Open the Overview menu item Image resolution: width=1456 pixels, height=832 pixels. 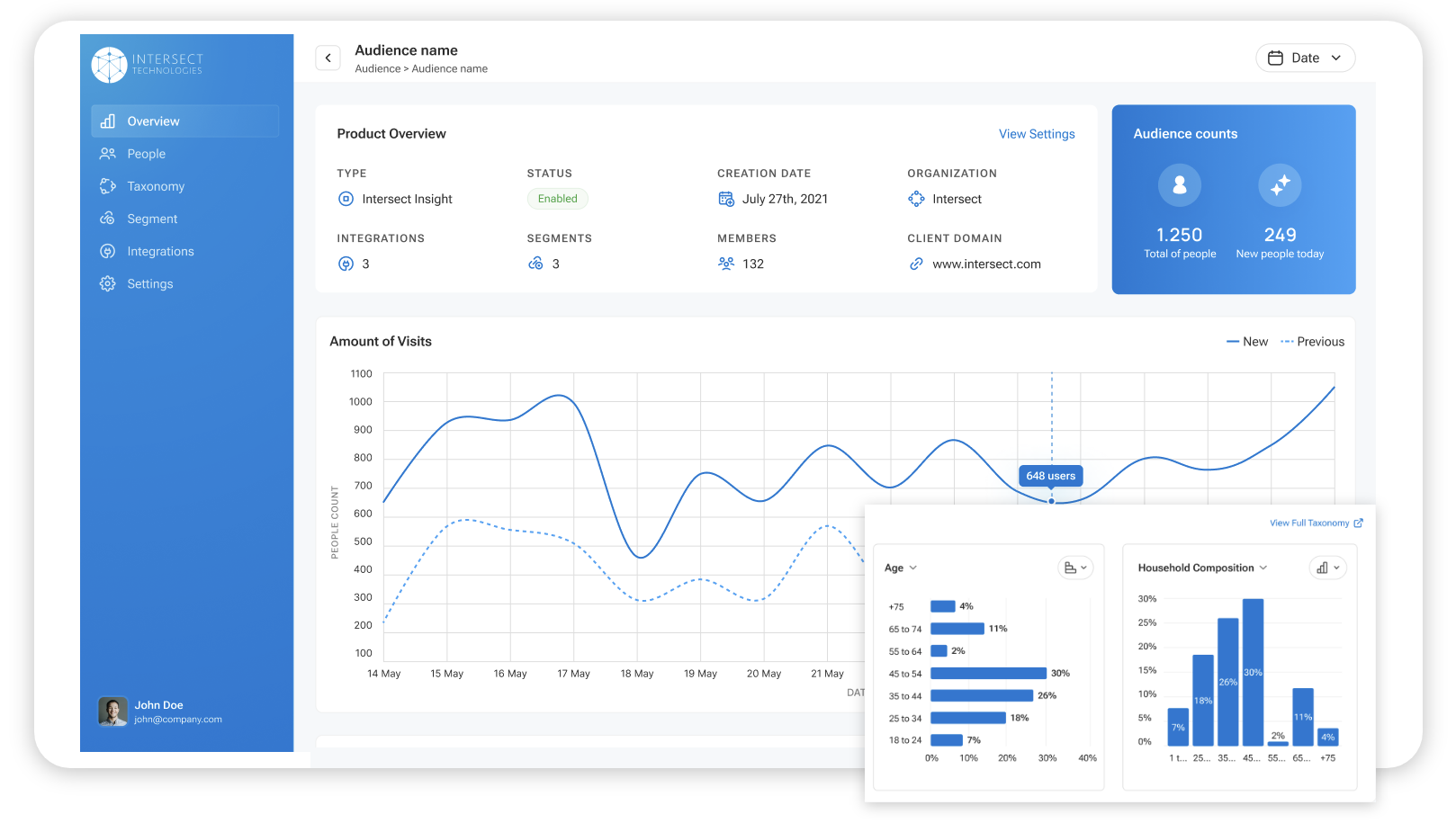[x=185, y=121]
